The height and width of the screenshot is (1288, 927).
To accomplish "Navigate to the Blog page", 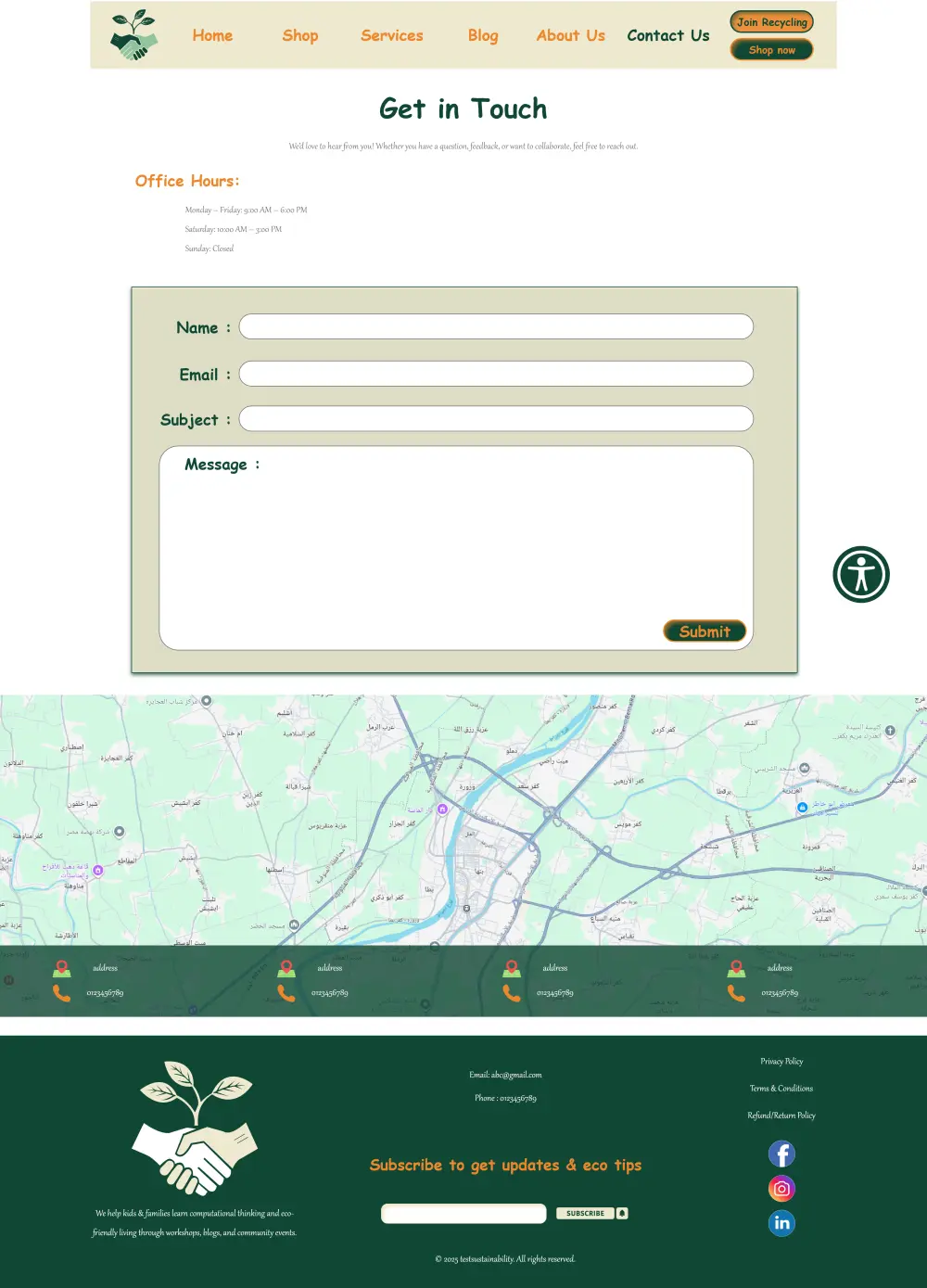I will coord(483,35).
